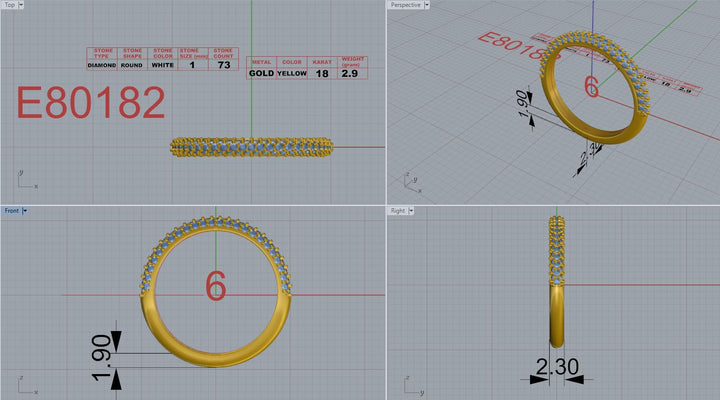Select the Front viewport title label

[x=11, y=211]
